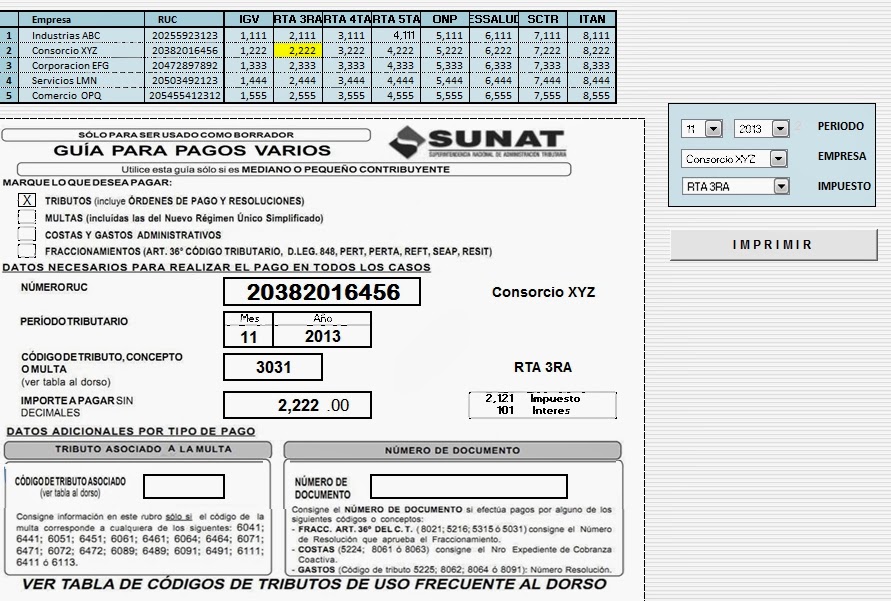Select the RTA 5TA column header
The width and height of the screenshot is (891, 601).
coord(396,19)
